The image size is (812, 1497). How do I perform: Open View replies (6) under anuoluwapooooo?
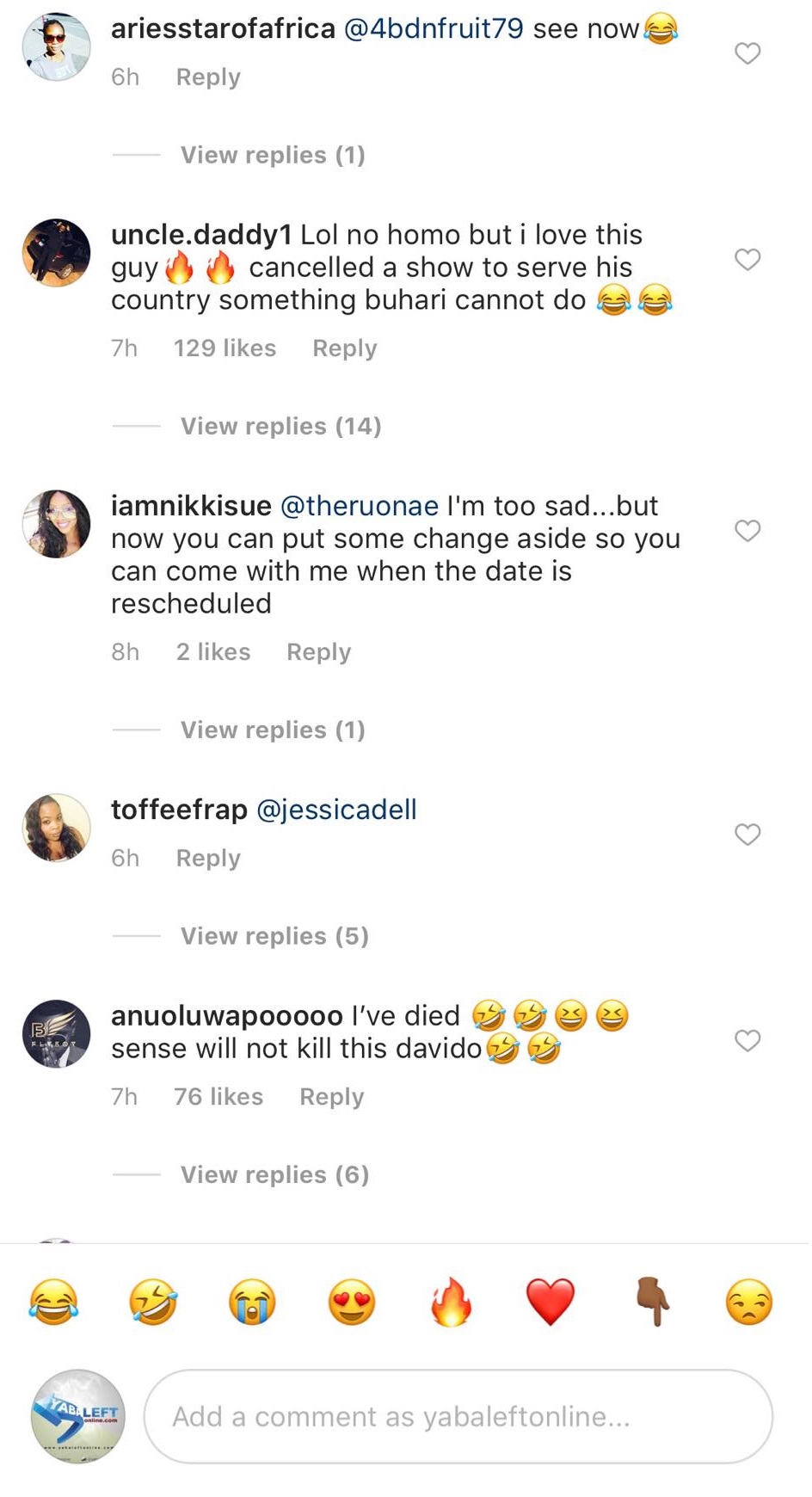[x=274, y=1174]
